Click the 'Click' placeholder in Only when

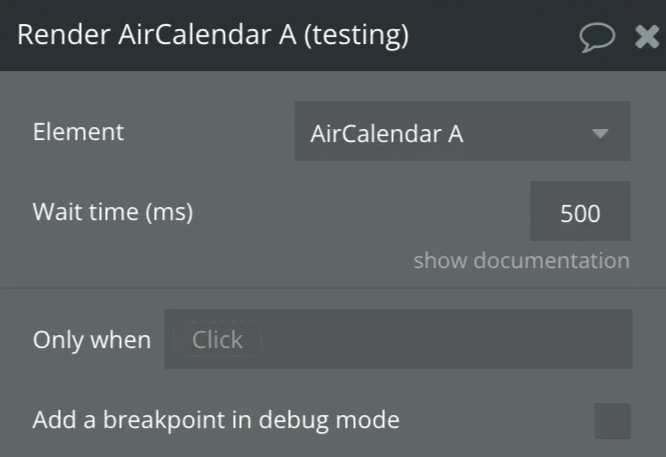coord(217,340)
